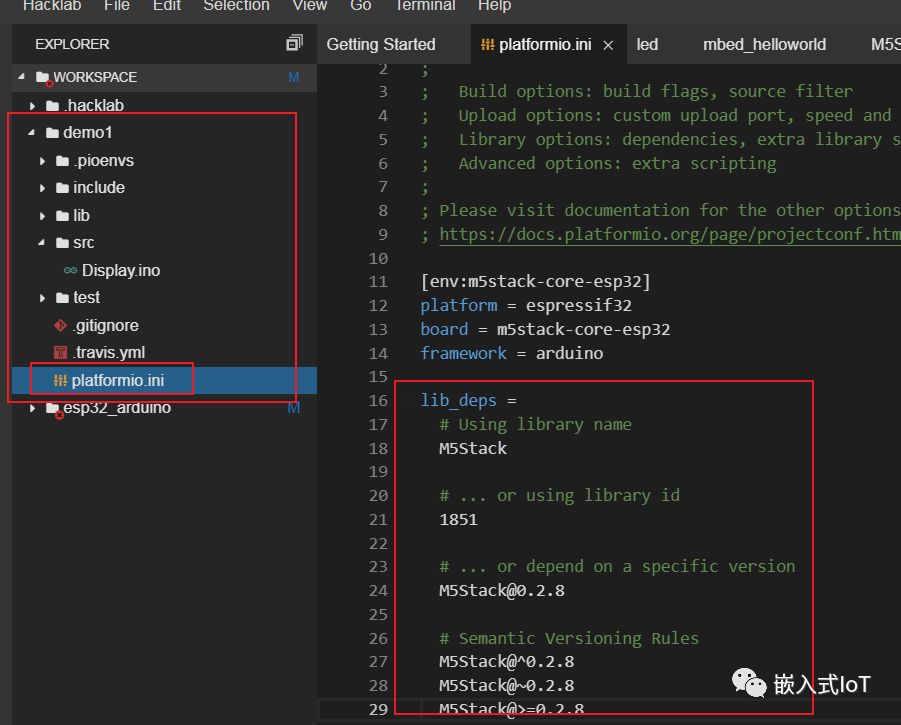Collapse the src folder

[x=43, y=243]
